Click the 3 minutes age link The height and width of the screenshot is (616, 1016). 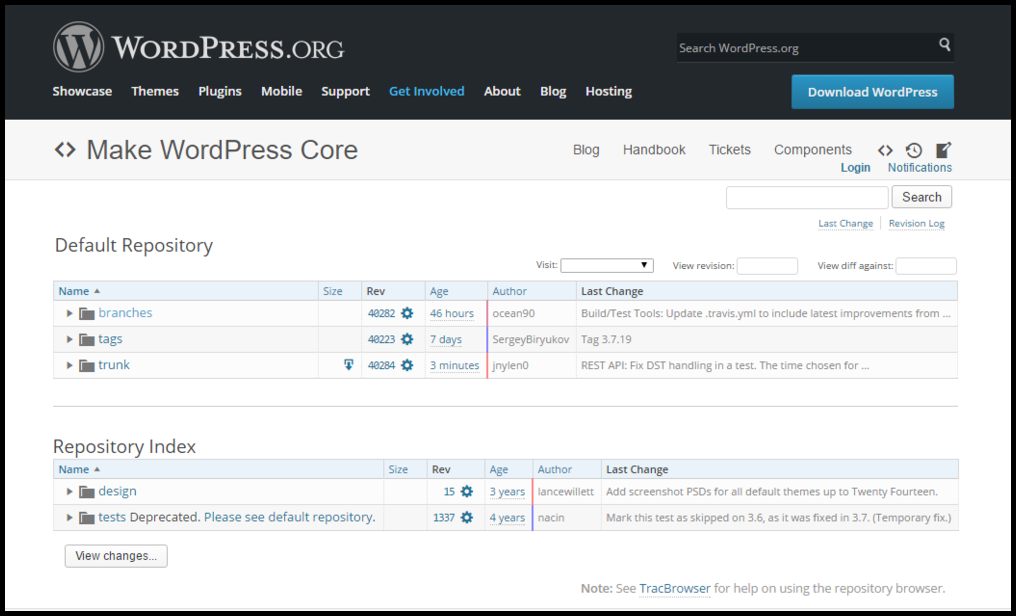(x=454, y=365)
